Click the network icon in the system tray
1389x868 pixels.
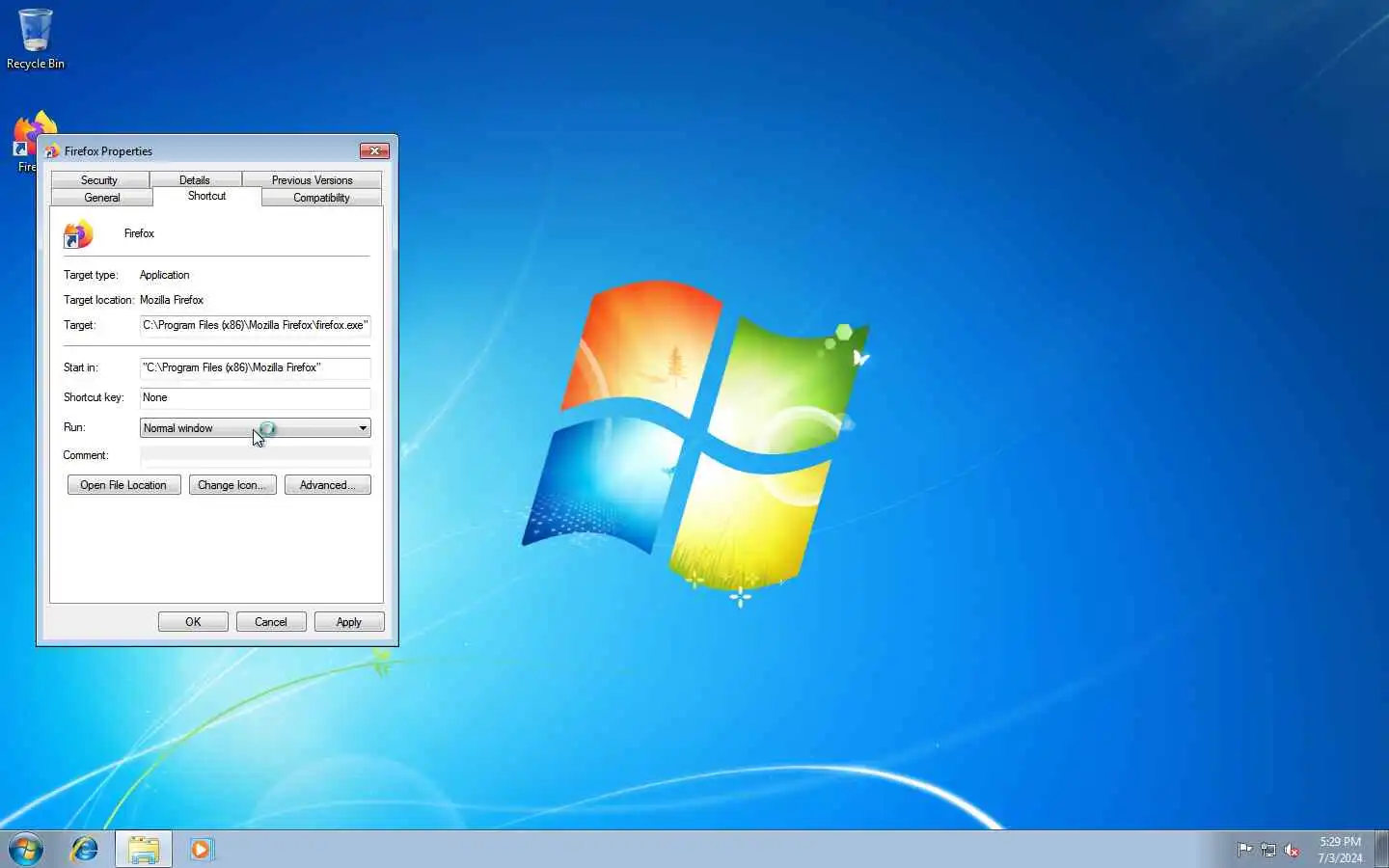[x=1268, y=850]
